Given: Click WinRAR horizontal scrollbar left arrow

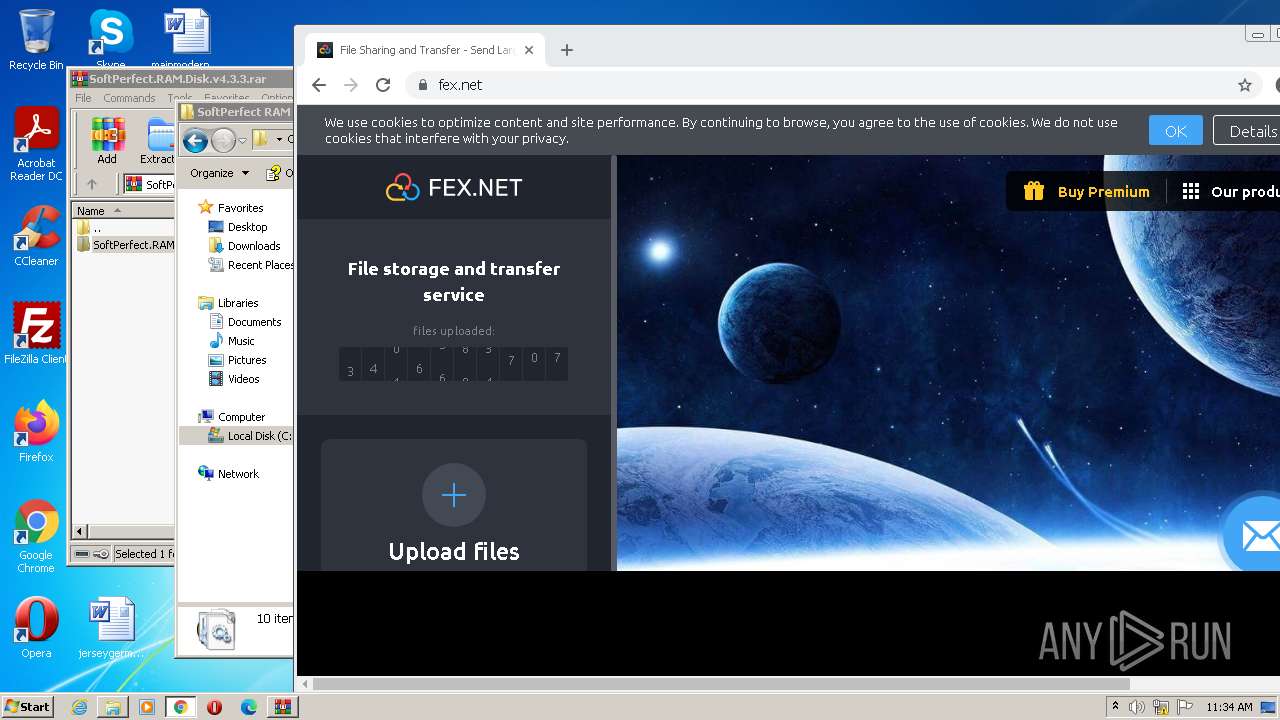Looking at the screenshot, I should (x=80, y=532).
